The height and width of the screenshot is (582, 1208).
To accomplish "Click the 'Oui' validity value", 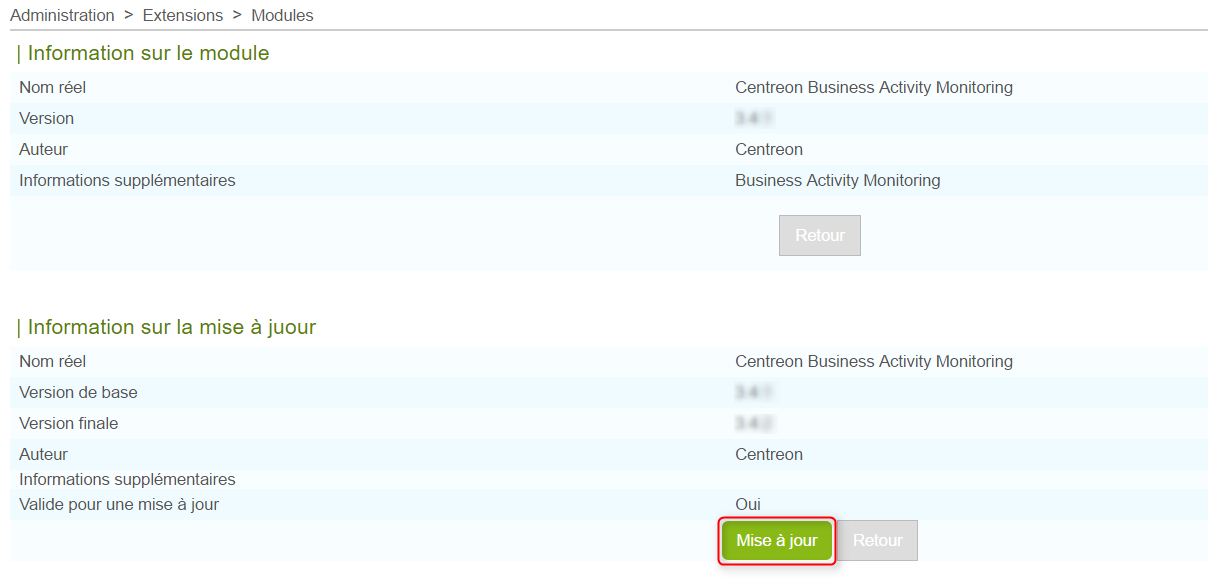I will [x=748, y=504].
